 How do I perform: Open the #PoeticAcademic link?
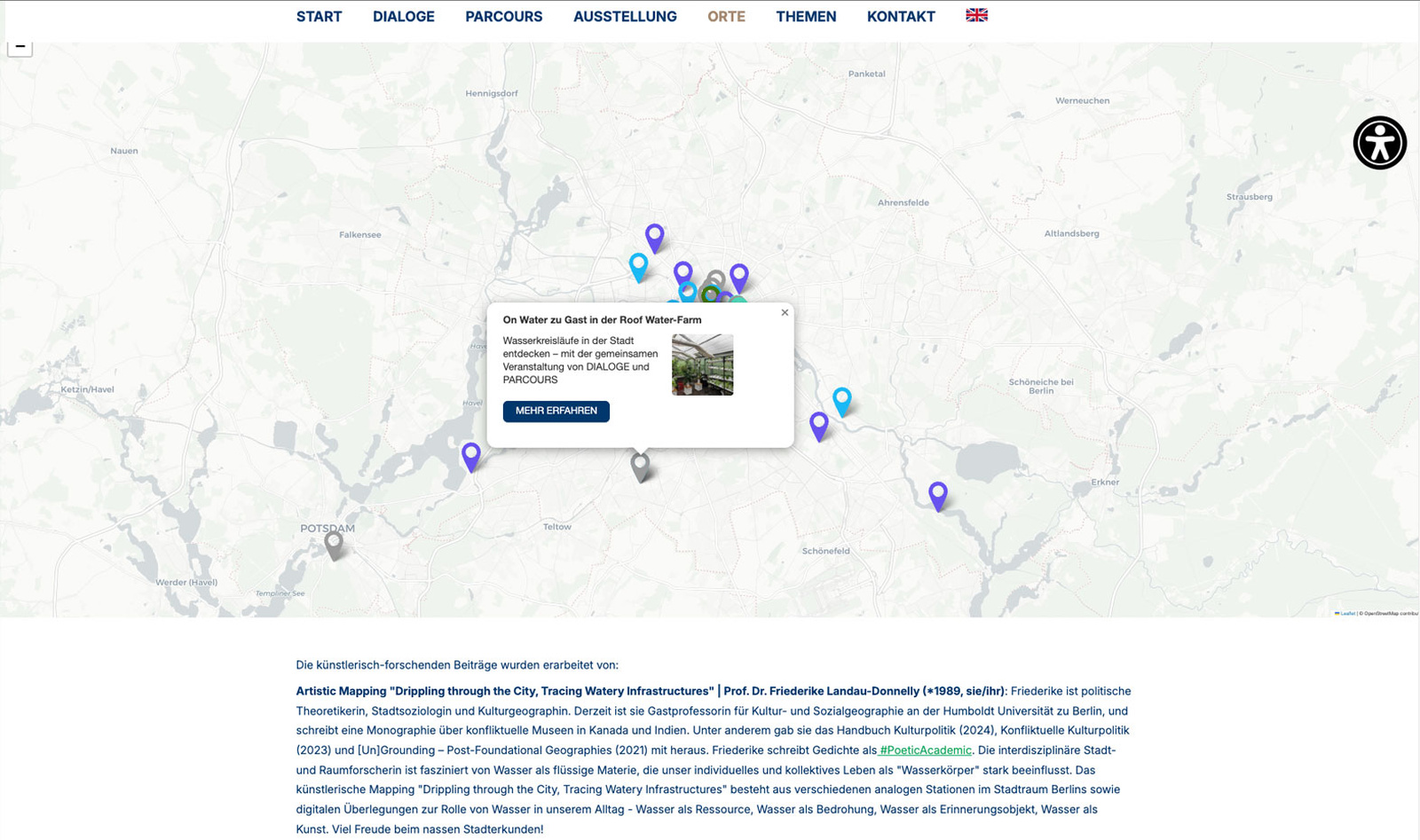pos(925,750)
